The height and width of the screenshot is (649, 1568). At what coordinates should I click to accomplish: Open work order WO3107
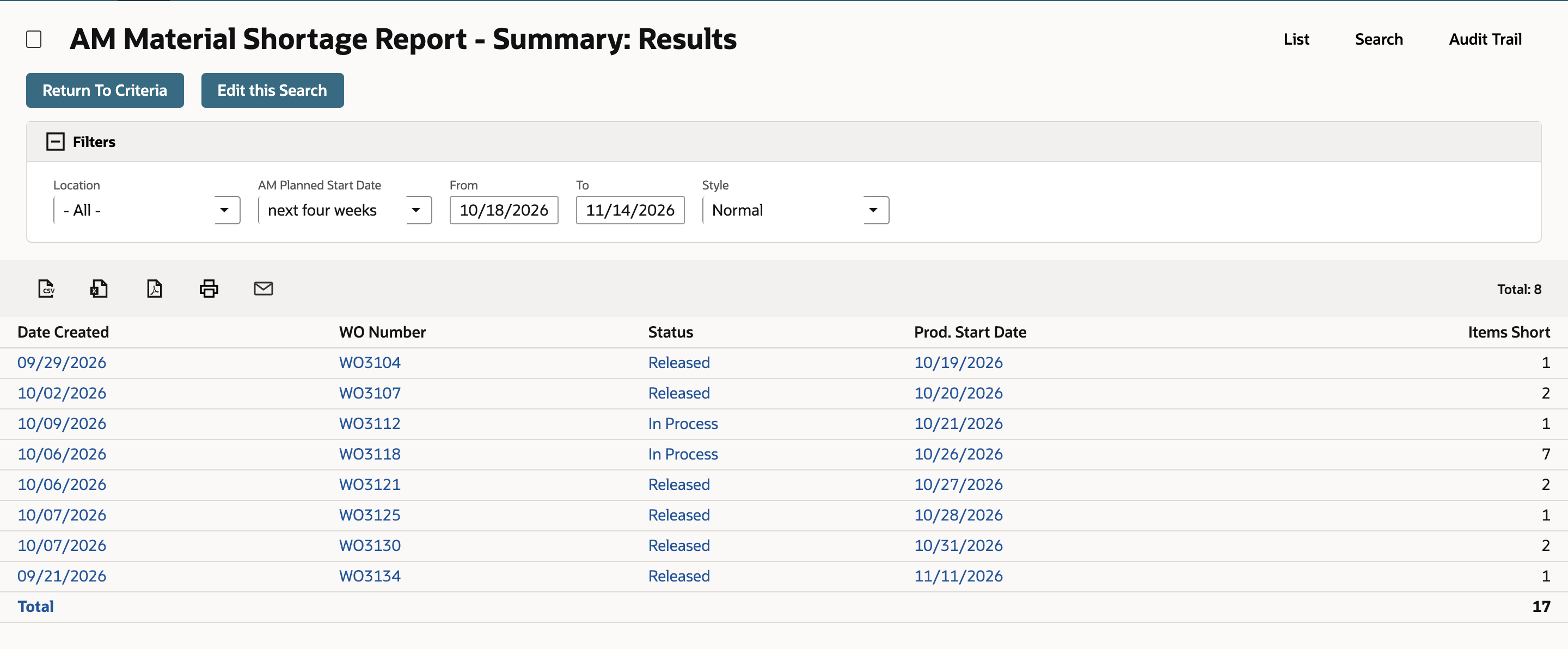pos(370,393)
